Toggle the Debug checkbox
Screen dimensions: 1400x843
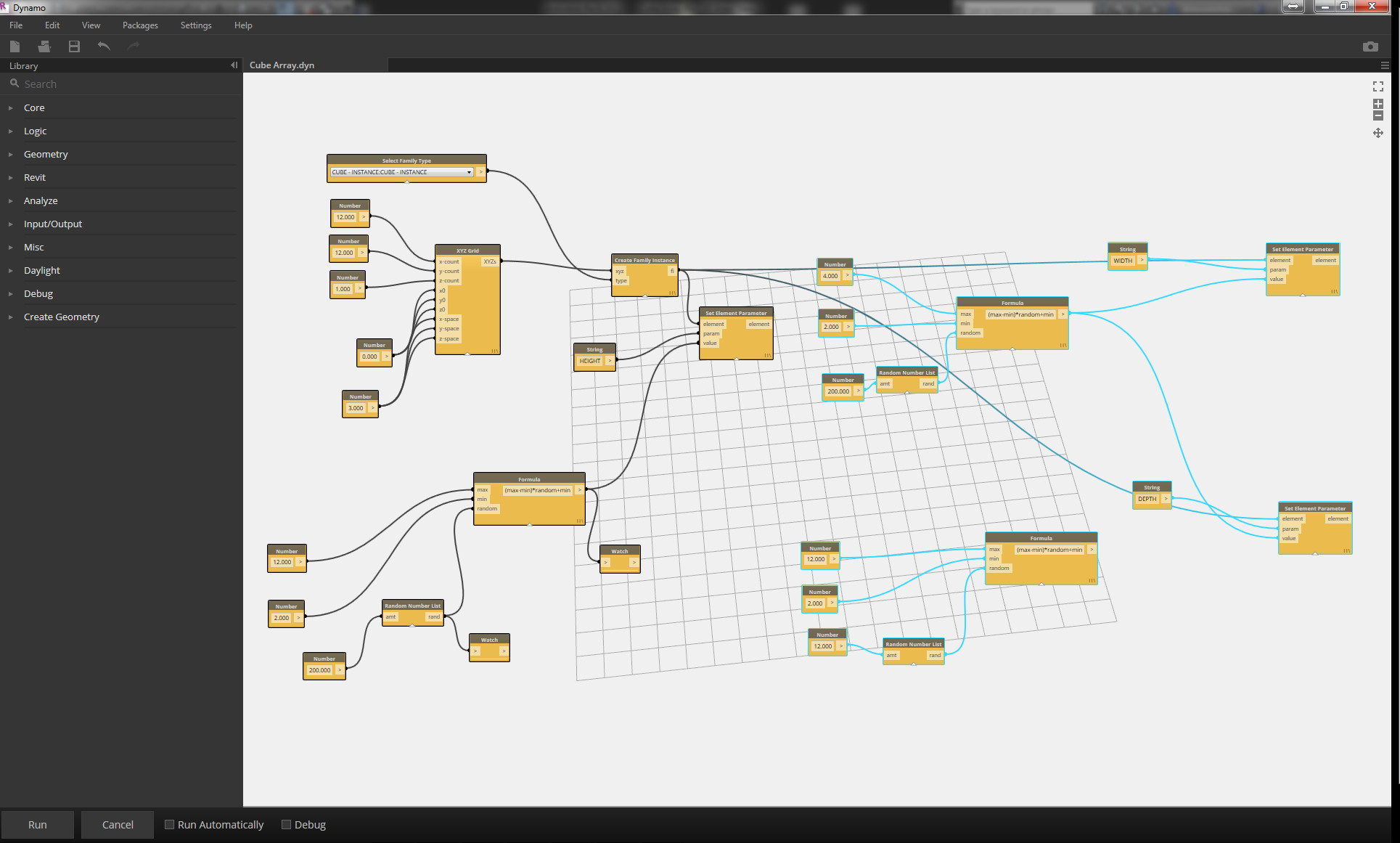[x=286, y=825]
